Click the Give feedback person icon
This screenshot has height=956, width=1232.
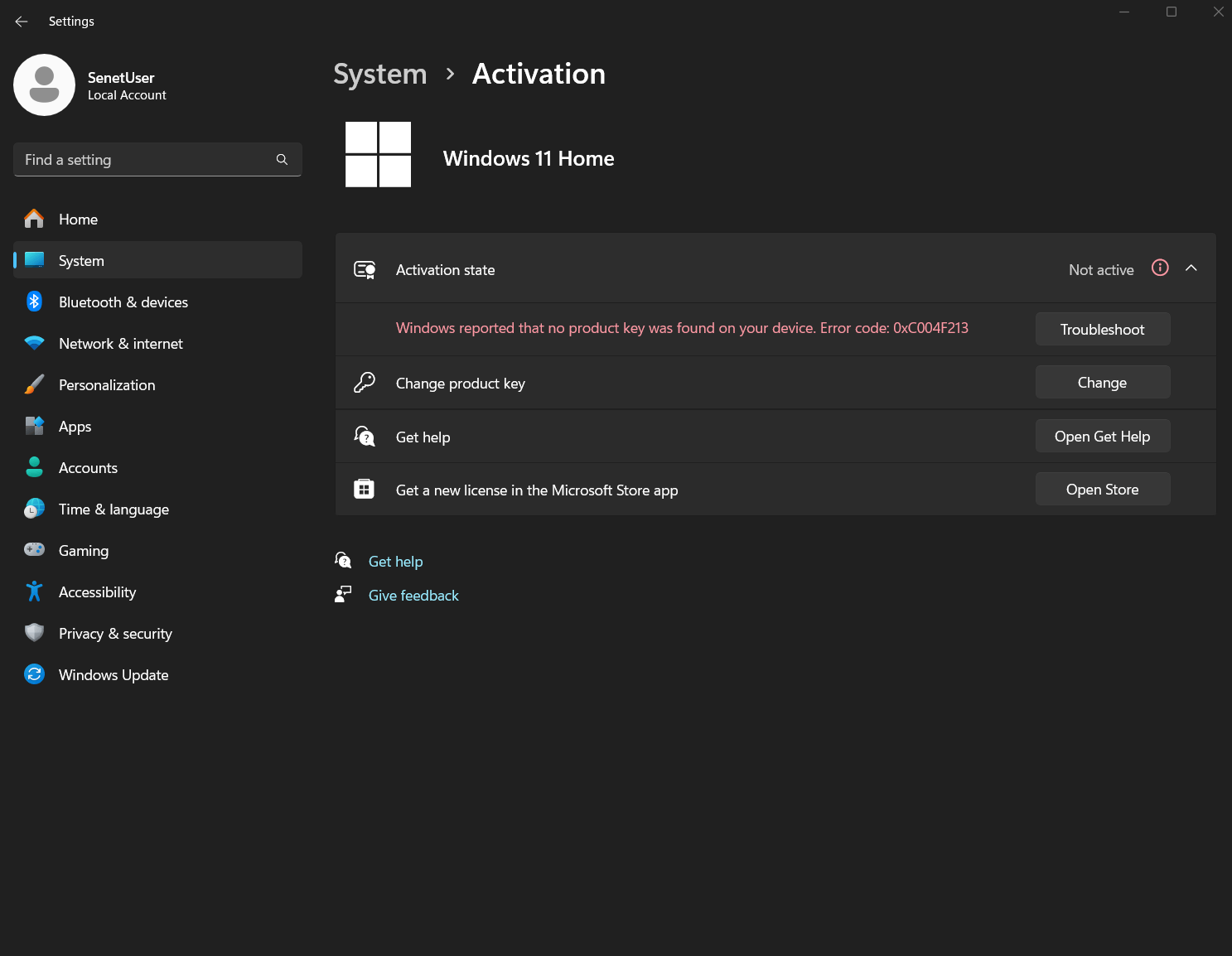pos(343,594)
